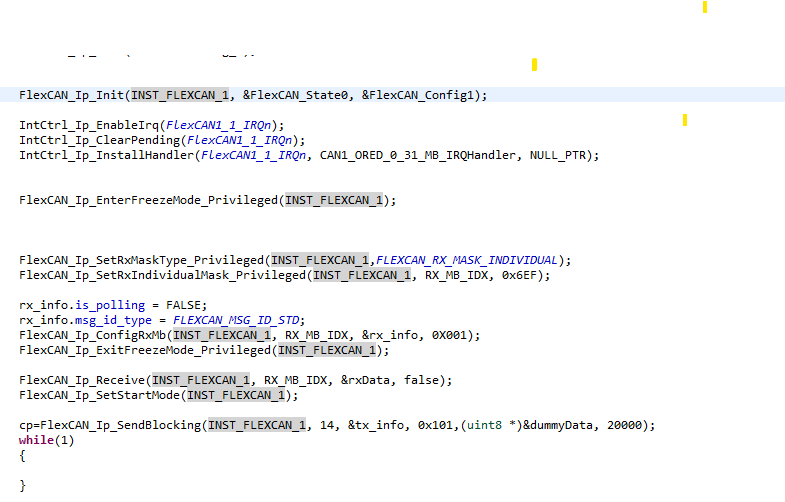Click the lowercase false argument
The height and width of the screenshot is (502, 785).
421,380
